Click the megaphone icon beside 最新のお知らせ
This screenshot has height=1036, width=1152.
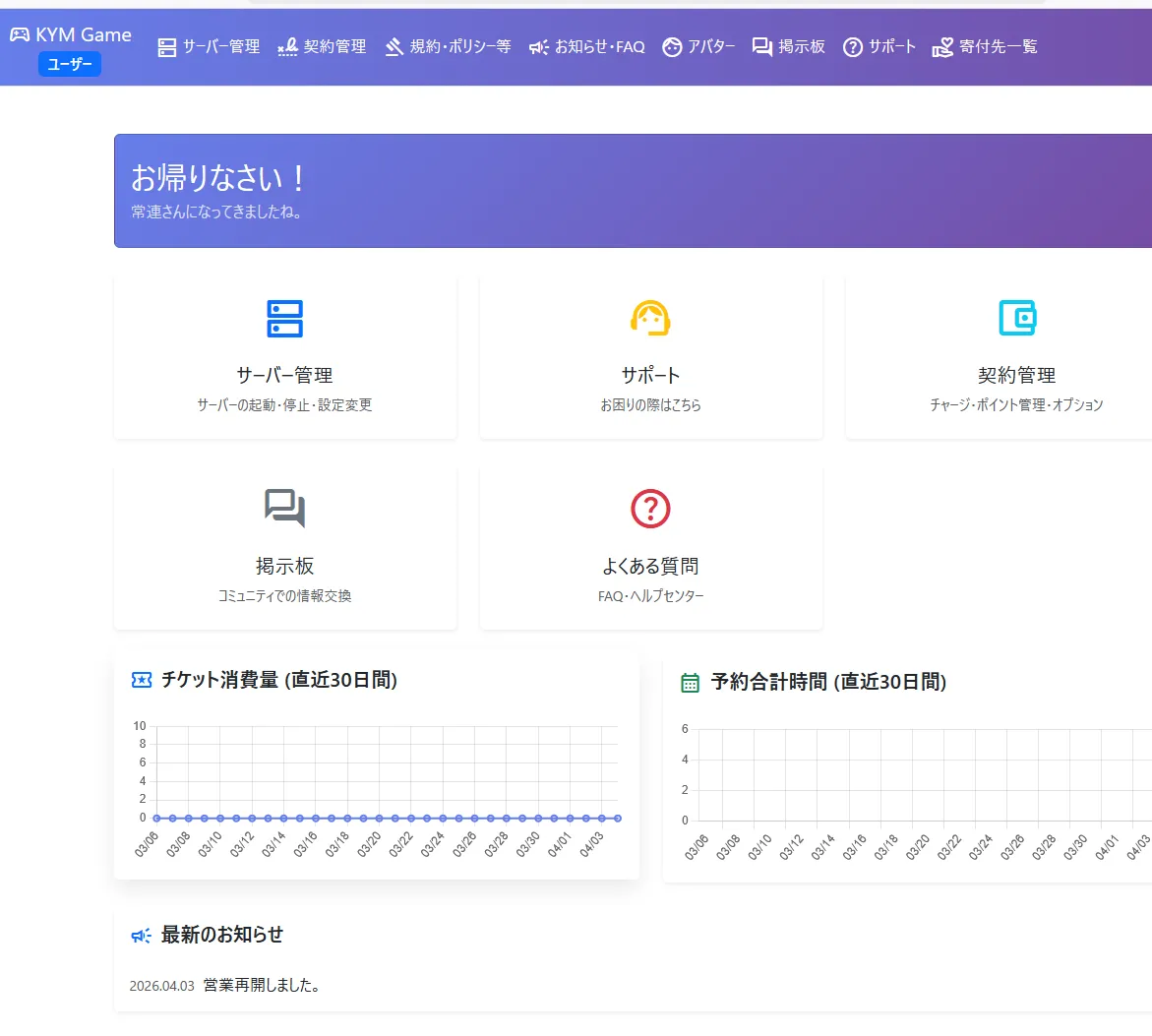[142, 936]
